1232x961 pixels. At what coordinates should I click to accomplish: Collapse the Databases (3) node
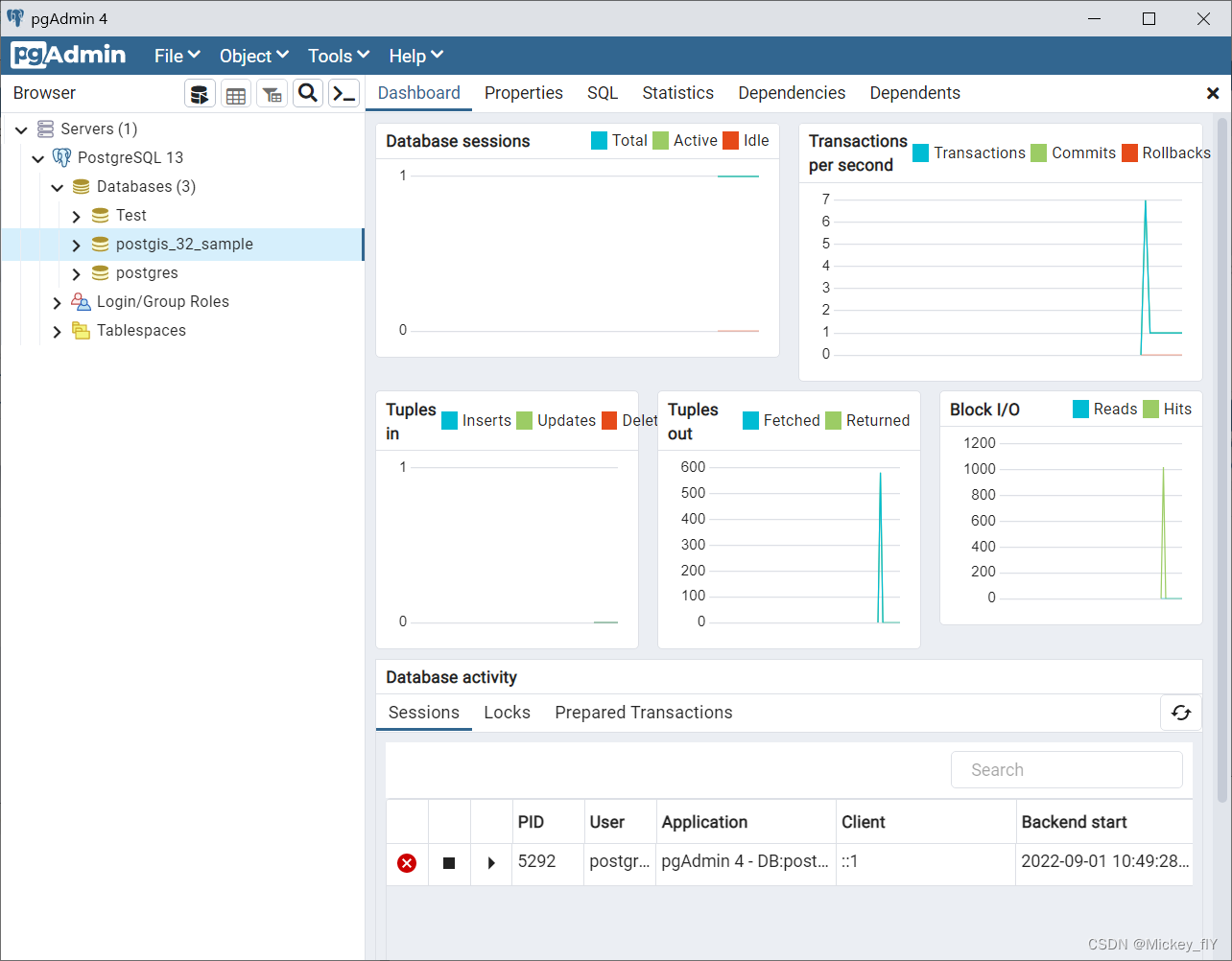pos(58,187)
